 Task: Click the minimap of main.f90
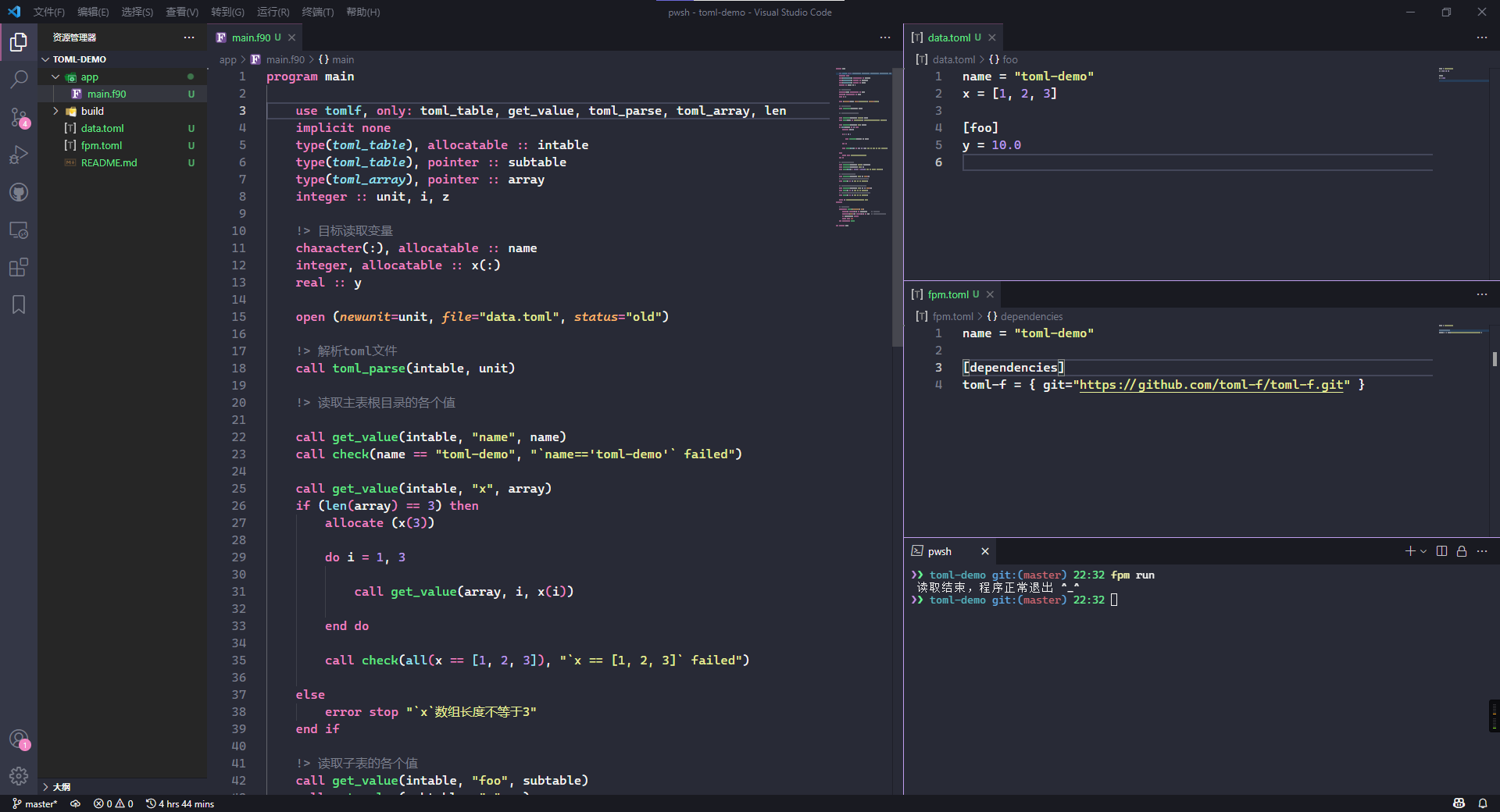859,148
